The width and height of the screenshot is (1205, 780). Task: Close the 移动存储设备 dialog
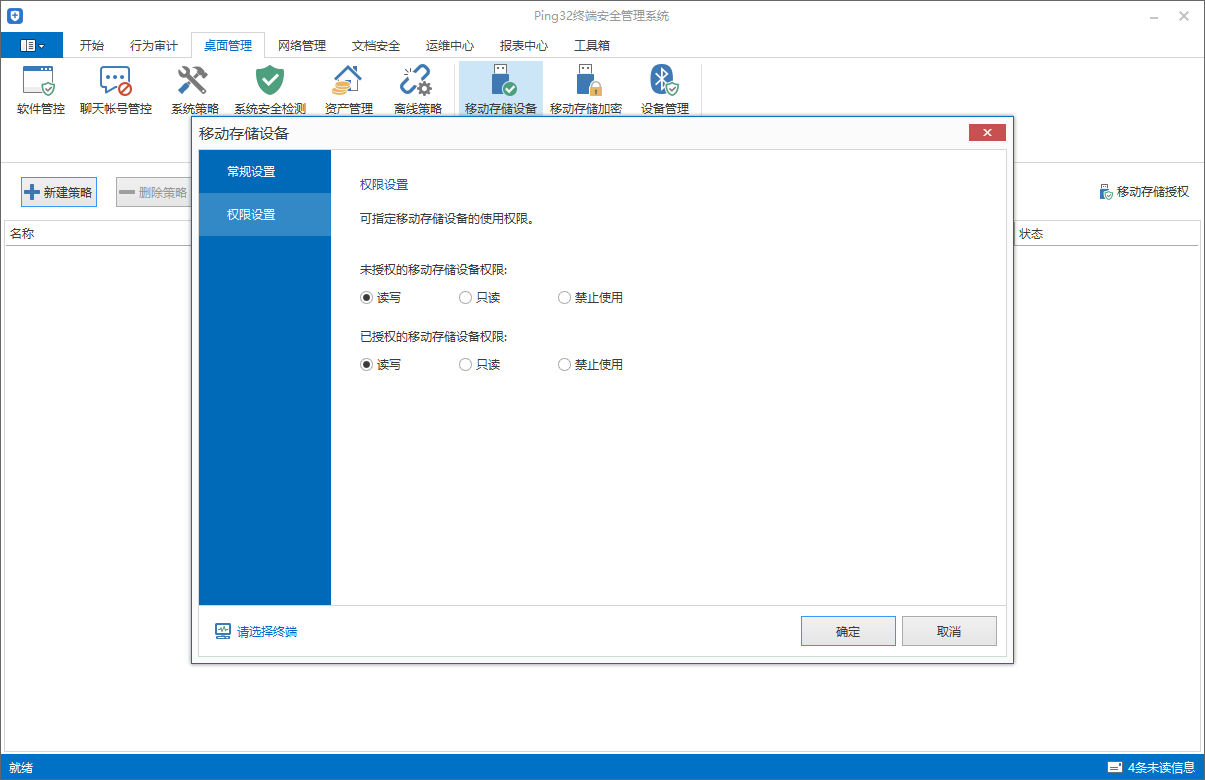[x=987, y=133]
